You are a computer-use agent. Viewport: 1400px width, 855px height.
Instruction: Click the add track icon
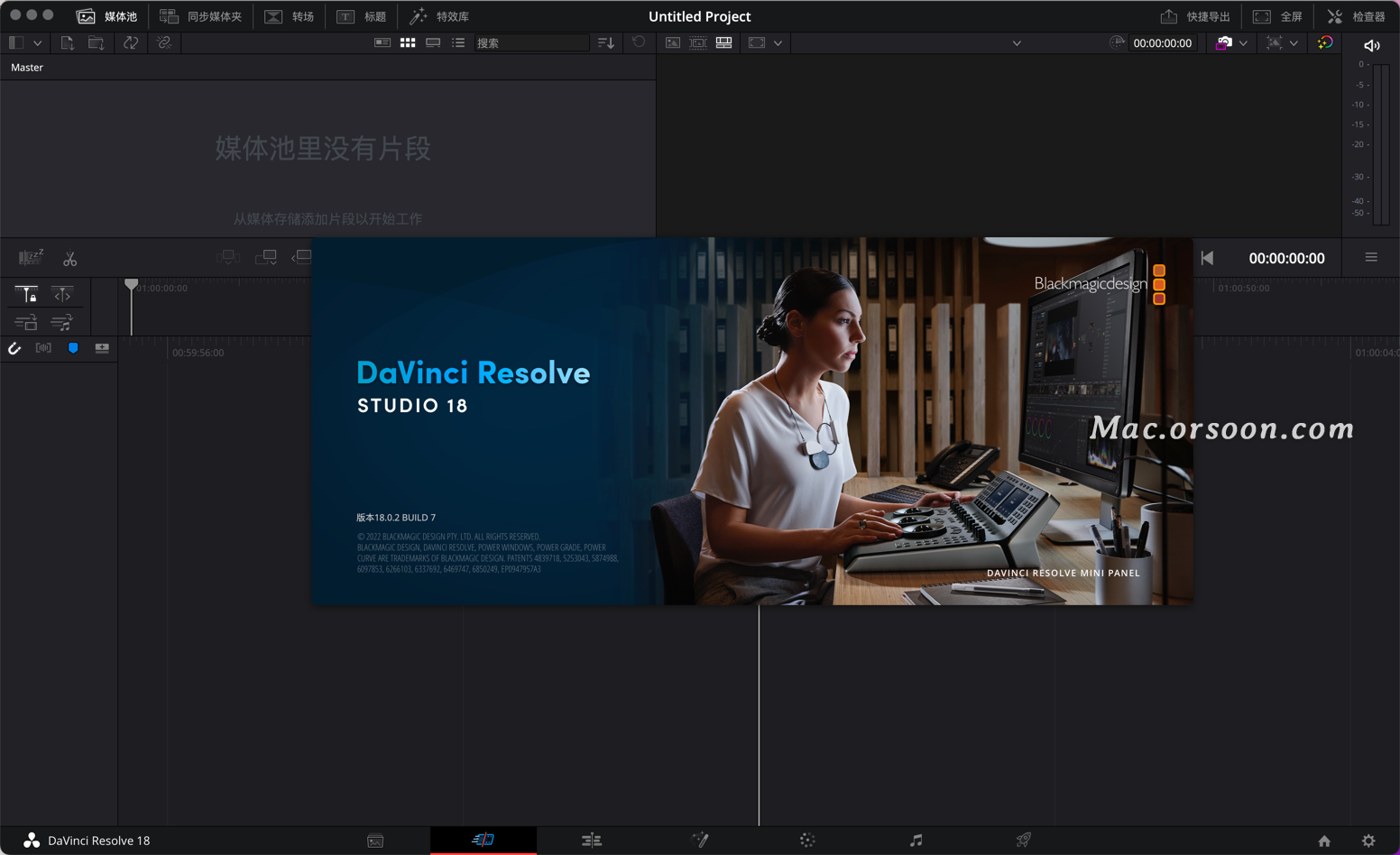coord(102,348)
